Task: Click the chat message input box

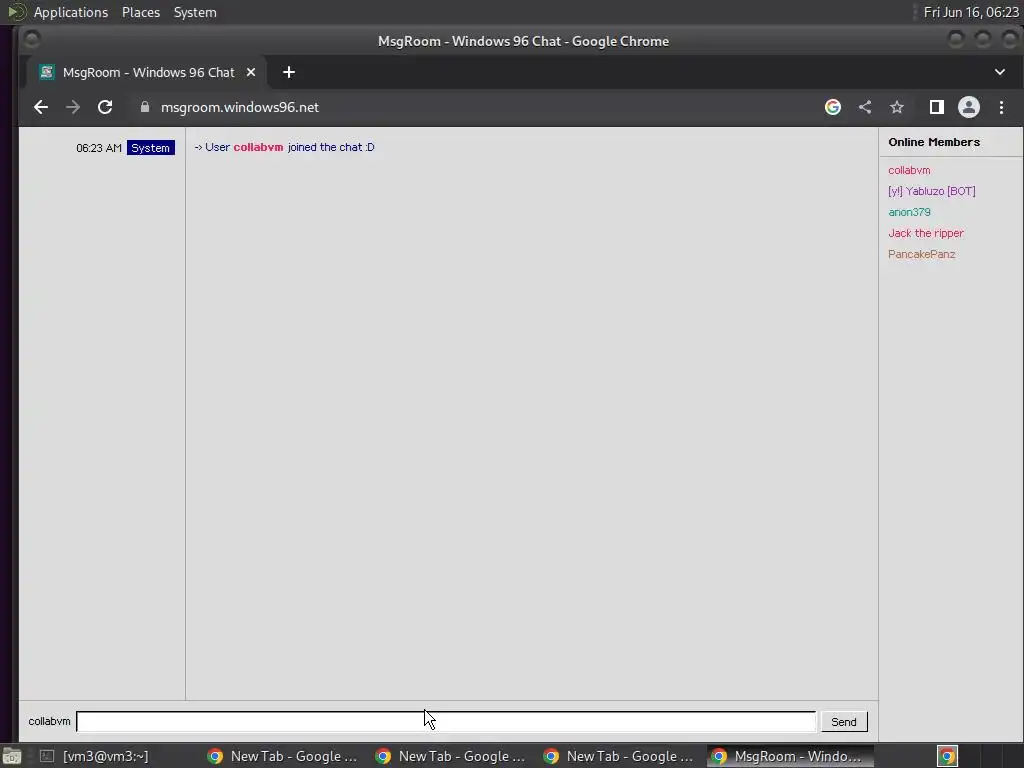Action: tap(446, 722)
